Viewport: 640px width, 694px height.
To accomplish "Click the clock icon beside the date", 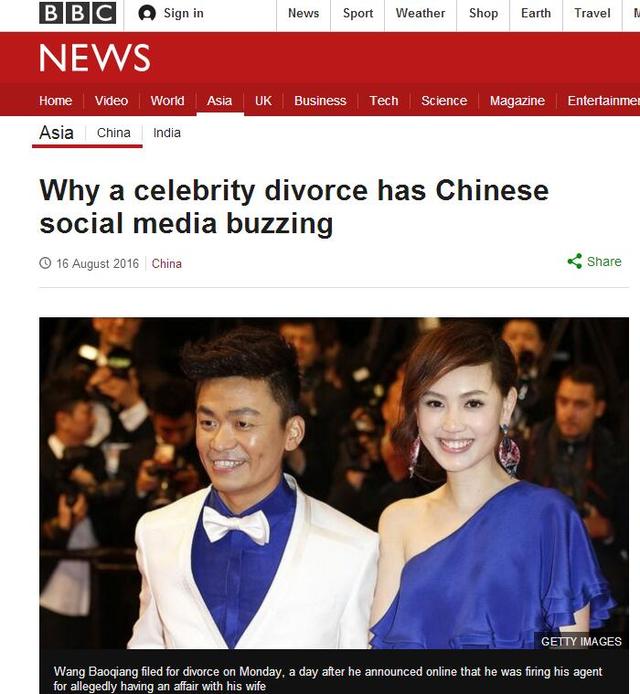I will (45, 263).
